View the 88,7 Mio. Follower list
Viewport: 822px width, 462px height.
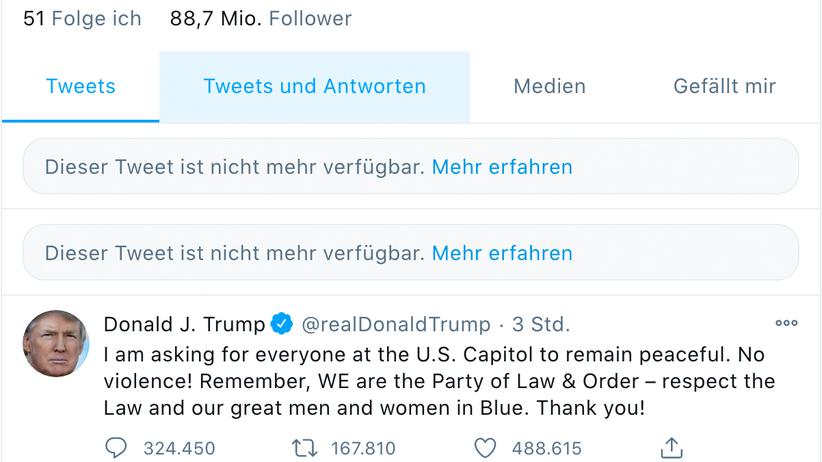tap(261, 19)
